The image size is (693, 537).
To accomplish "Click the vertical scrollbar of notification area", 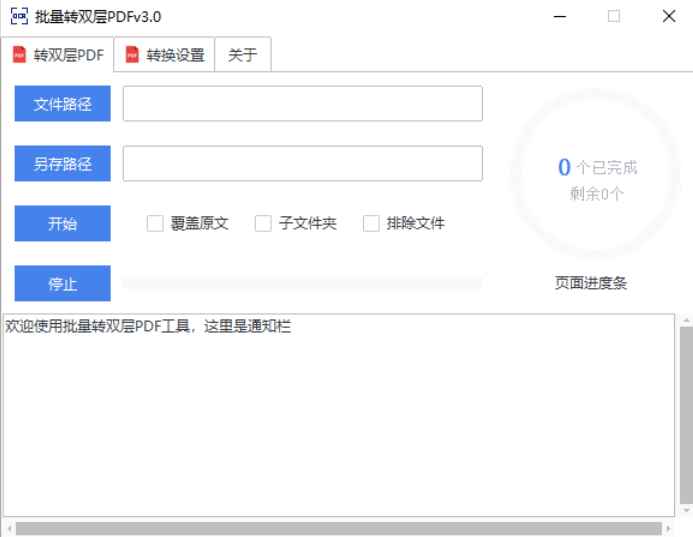I will point(686,415).
